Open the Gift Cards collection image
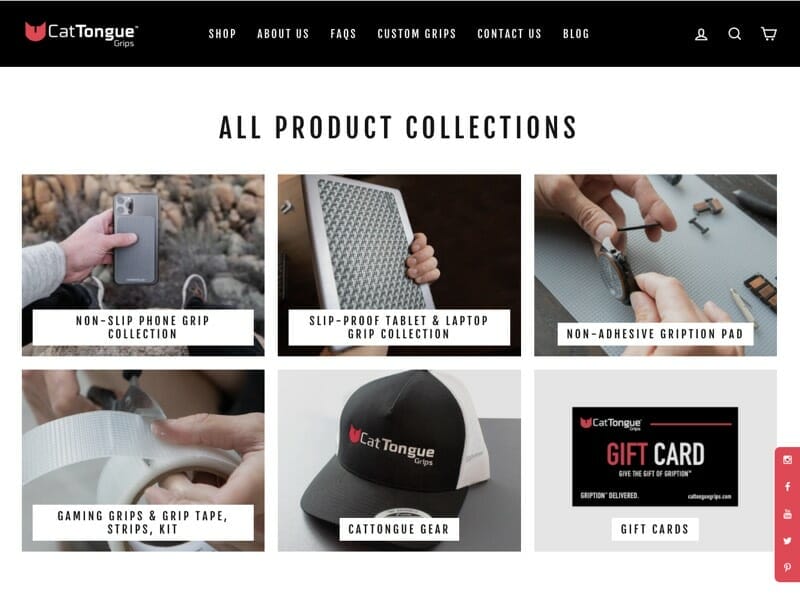The width and height of the screenshot is (800, 601). (x=655, y=460)
